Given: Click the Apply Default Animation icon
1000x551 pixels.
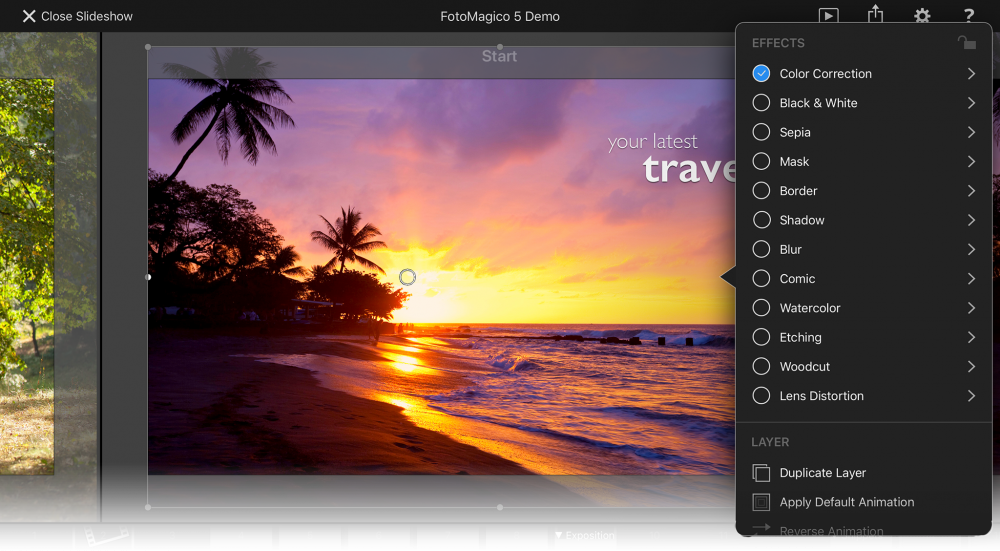Looking at the screenshot, I should (x=761, y=502).
